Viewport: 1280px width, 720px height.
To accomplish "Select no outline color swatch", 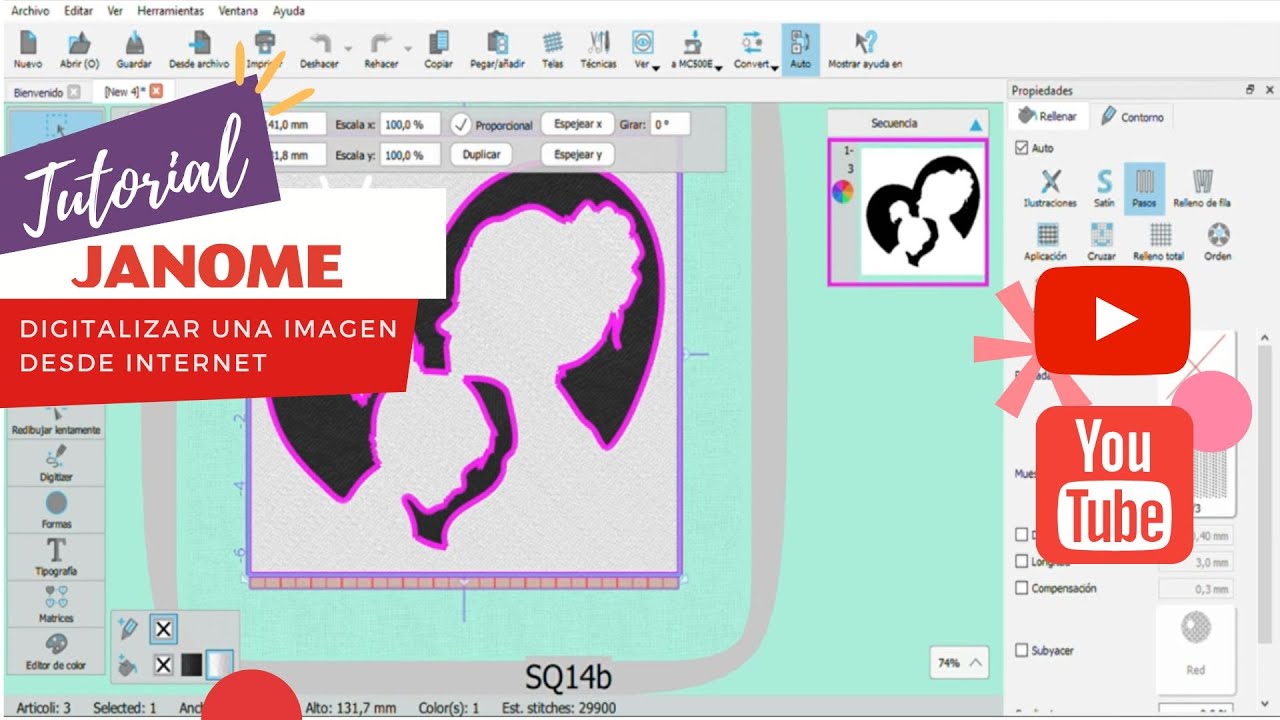I will coord(164,629).
